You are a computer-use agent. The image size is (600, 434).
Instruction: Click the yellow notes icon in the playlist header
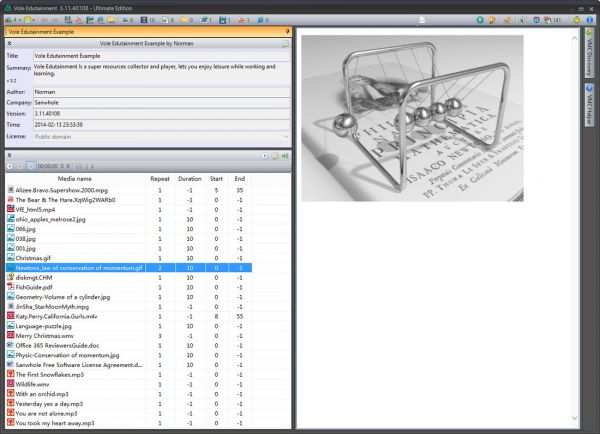(275, 156)
